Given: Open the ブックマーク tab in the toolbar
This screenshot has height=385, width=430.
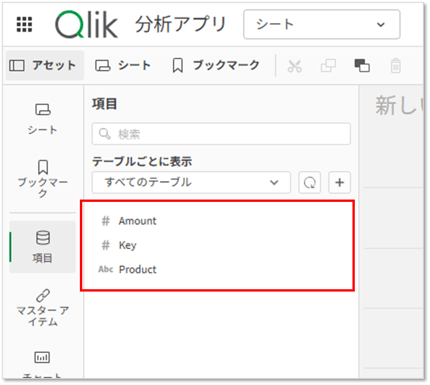Looking at the screenshot, I should pos(216,66).
